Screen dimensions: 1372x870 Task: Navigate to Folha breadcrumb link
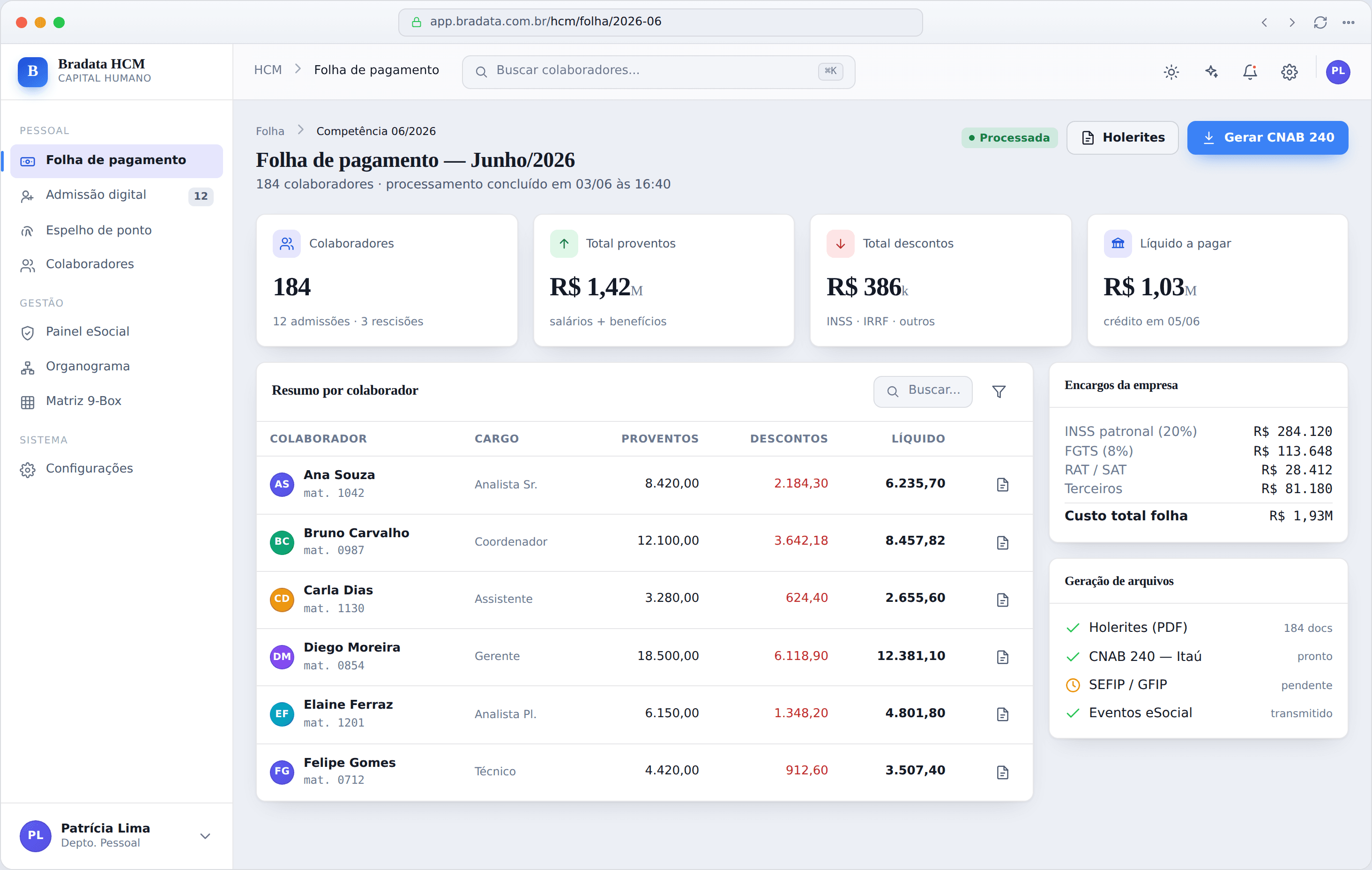[269, 131]
